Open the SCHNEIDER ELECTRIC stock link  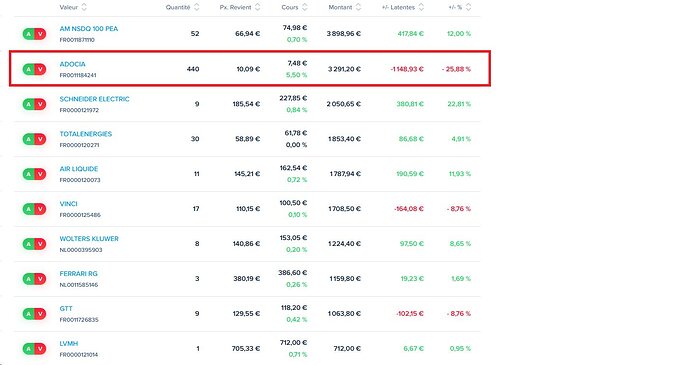pos(95,99)
